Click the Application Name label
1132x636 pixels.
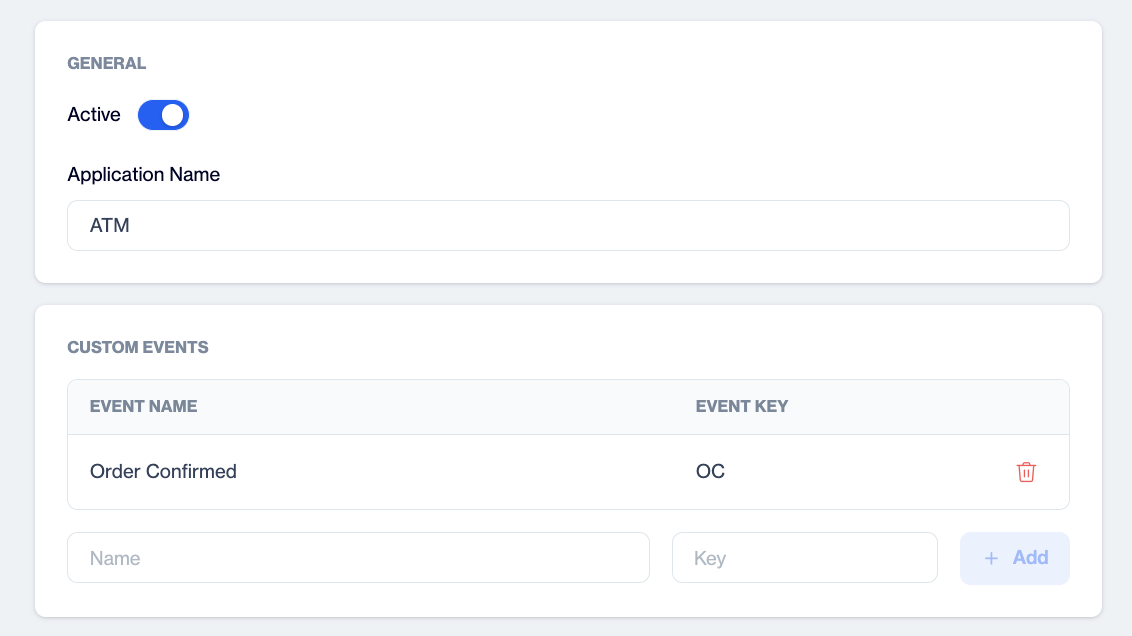click(x=143, y=175)
